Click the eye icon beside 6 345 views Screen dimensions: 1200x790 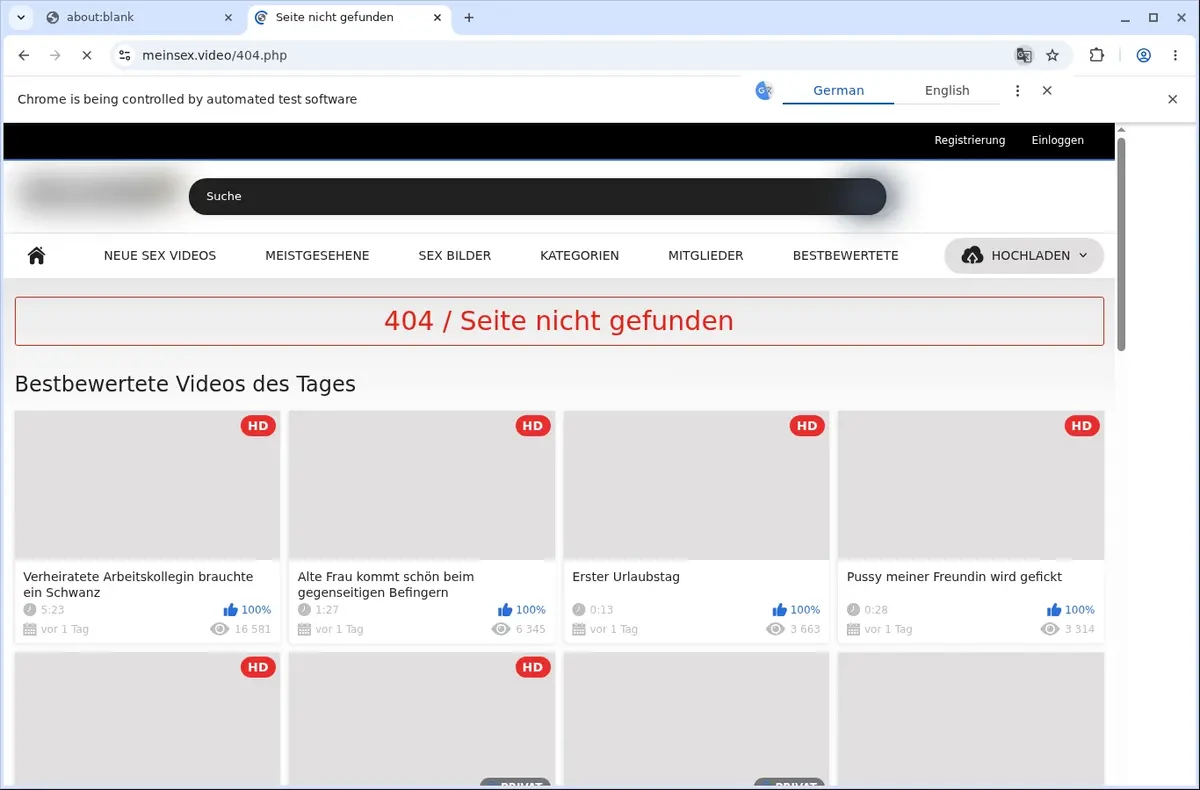501,629
